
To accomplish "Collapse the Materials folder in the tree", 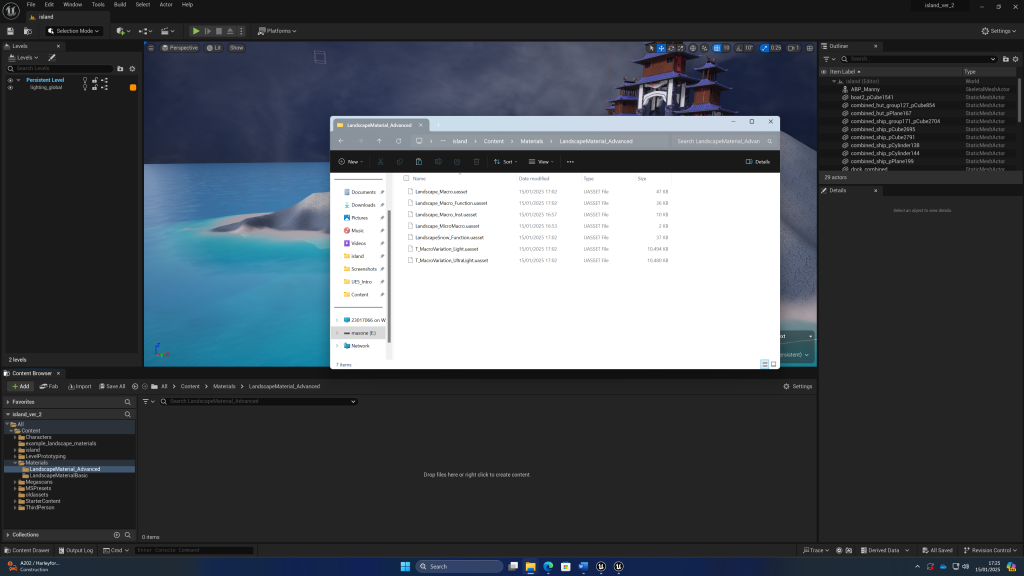I will (x=15, y=463).
